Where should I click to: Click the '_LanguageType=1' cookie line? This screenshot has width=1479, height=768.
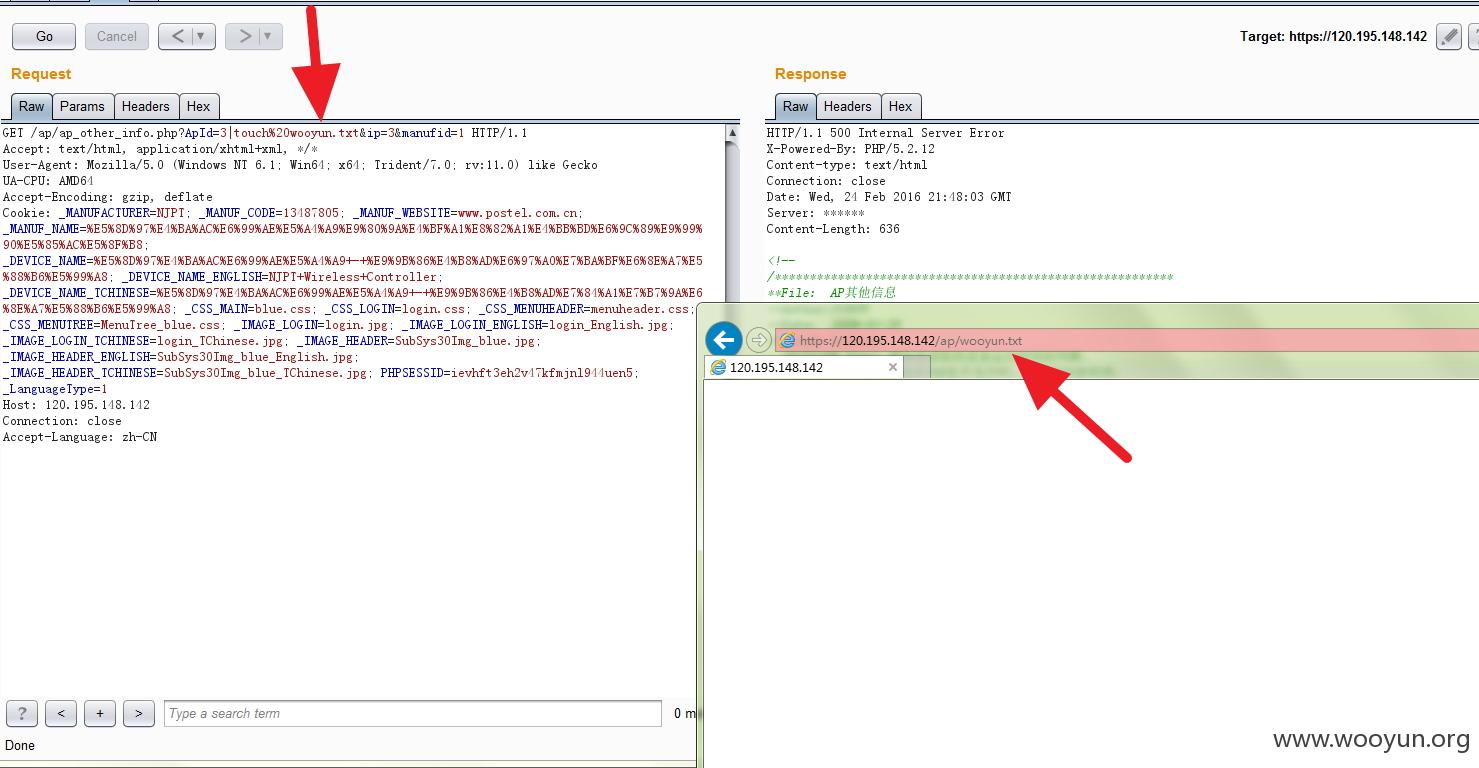tap(54, 389)
